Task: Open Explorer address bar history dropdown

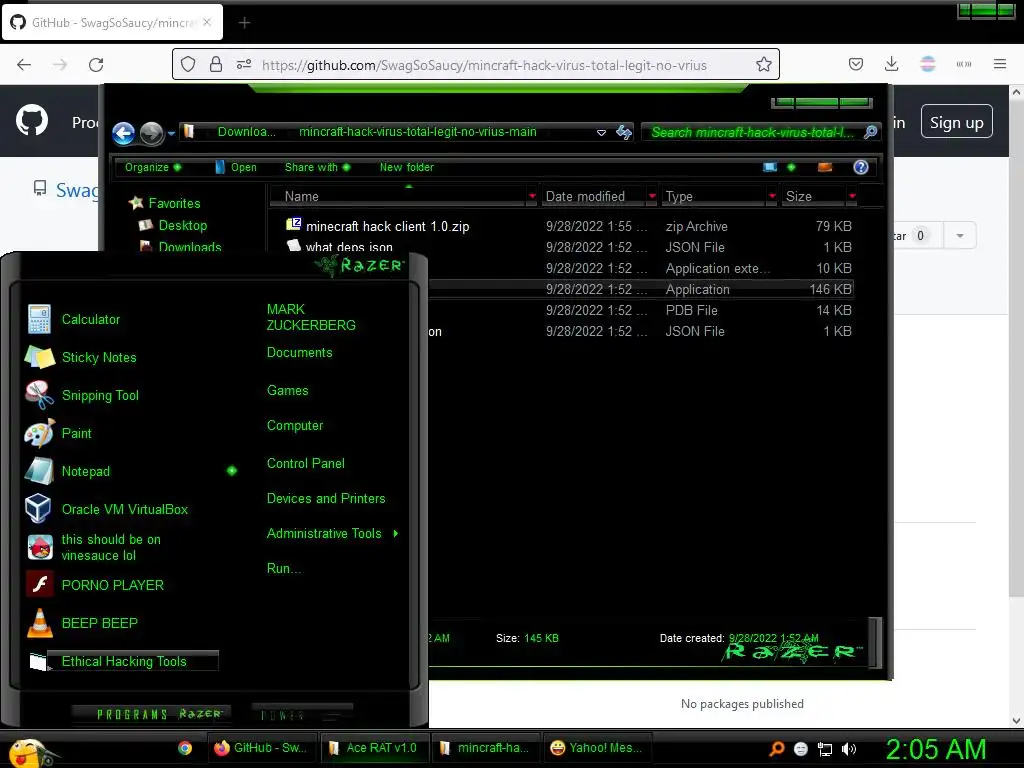Action: coord(601,133)
